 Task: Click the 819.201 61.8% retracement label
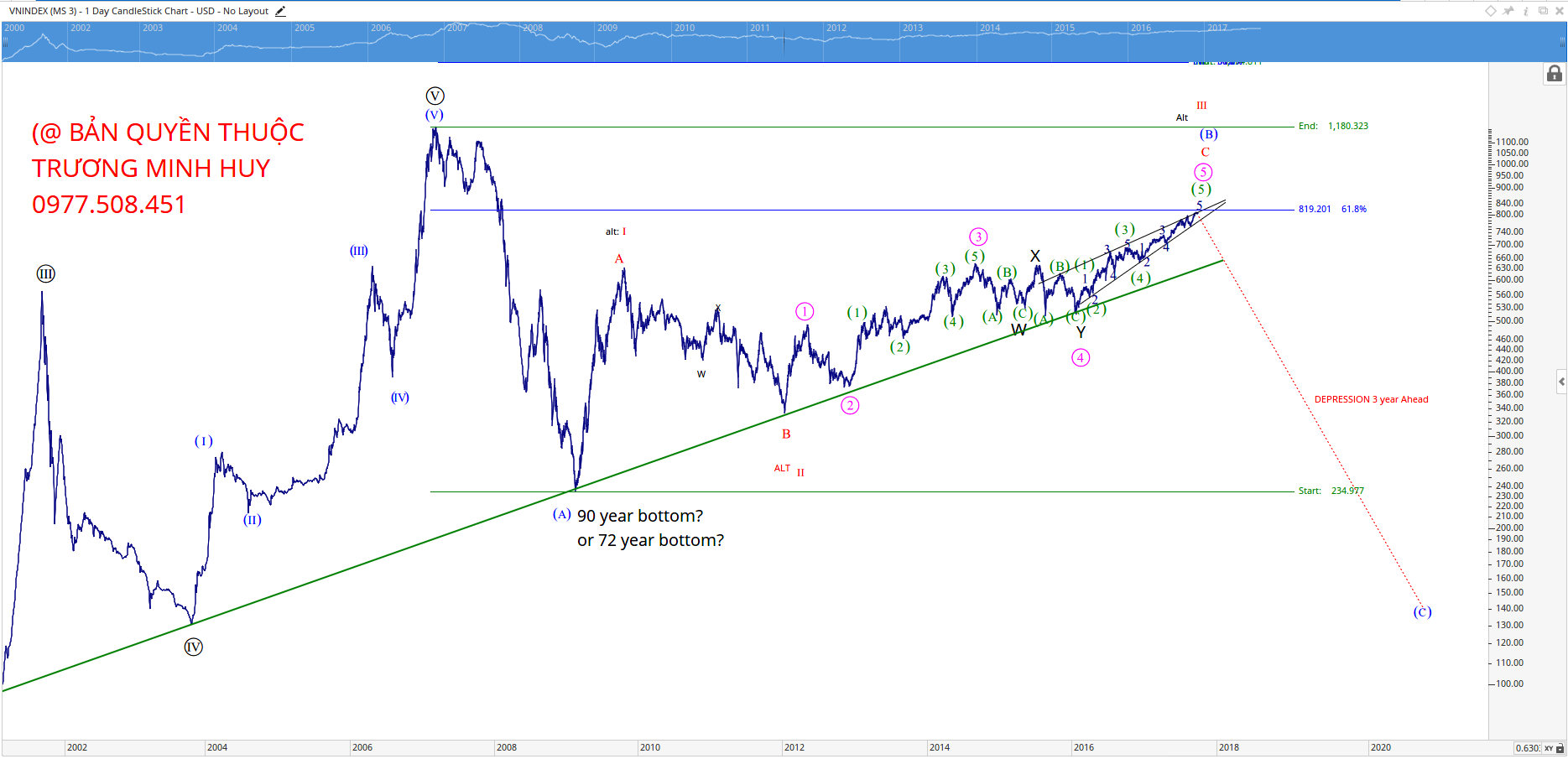[1331, 209]
